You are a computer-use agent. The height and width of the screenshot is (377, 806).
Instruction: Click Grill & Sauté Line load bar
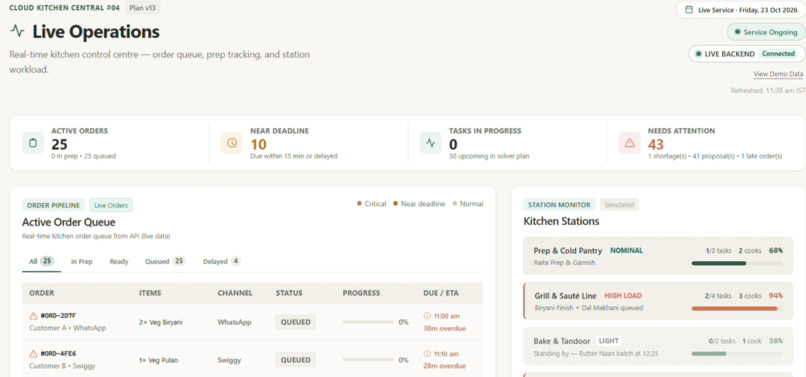click(x=737, y=308)
